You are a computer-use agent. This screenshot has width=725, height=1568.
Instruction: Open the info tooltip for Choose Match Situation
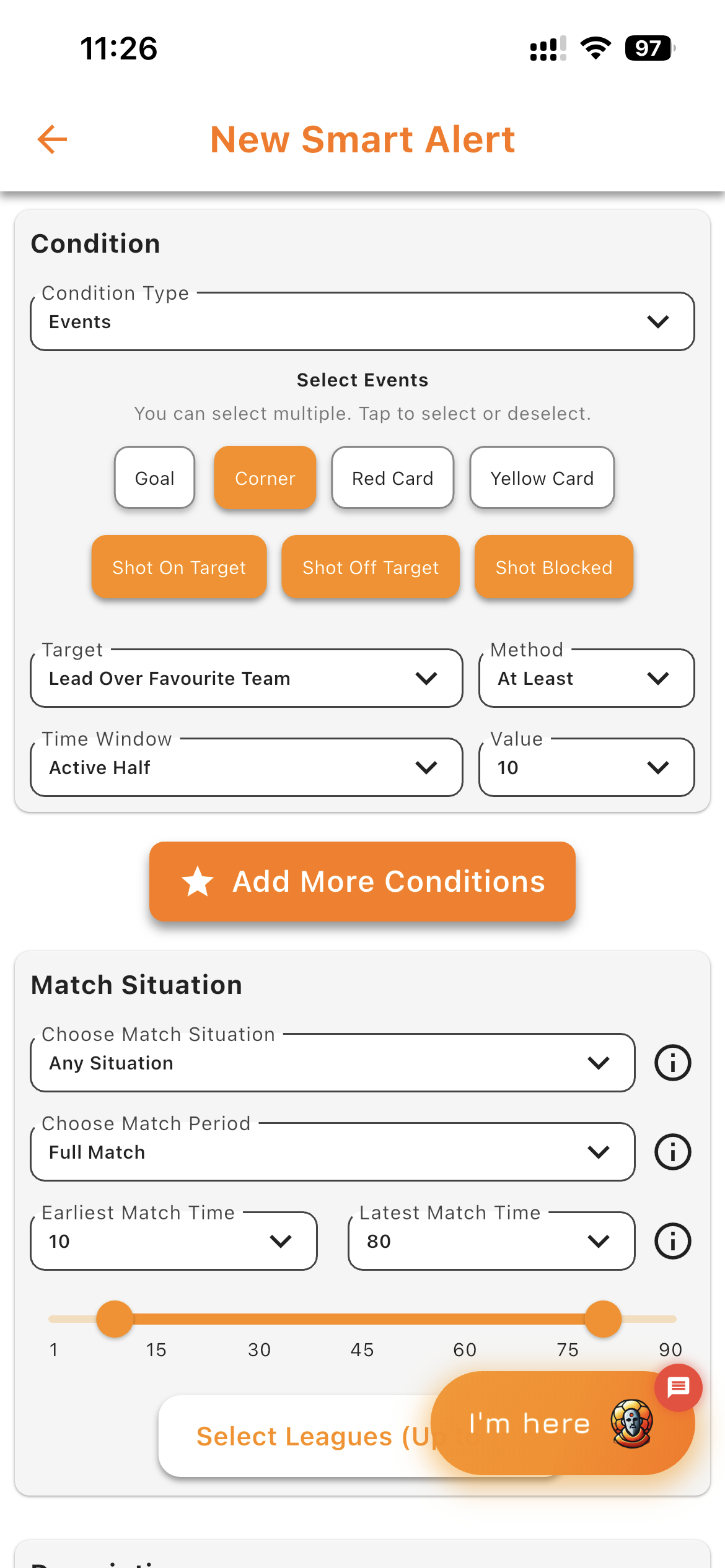click(672, 1063)
